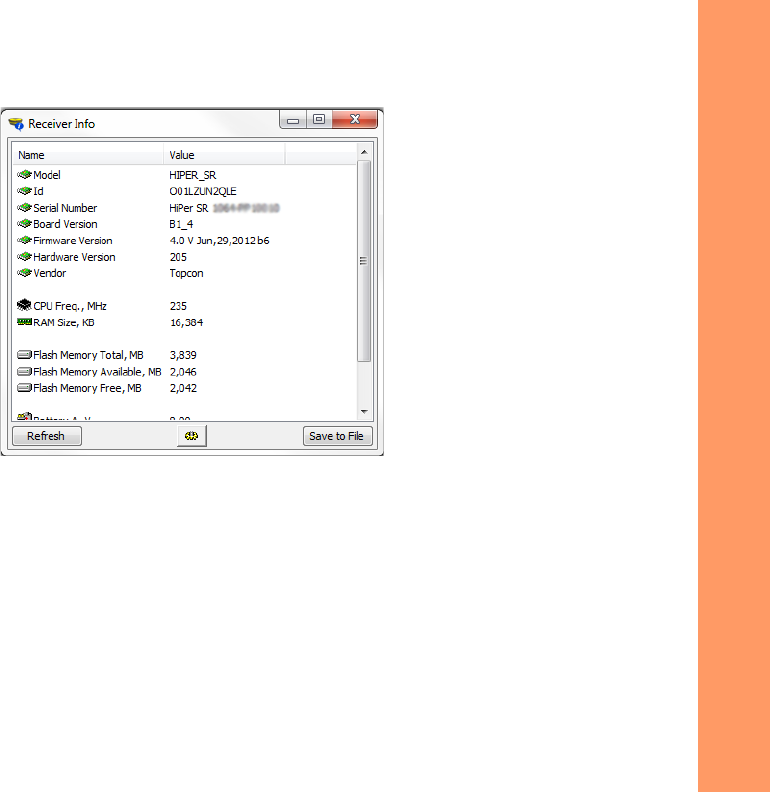Minimize the Receiver Info window

click(293, 120)
